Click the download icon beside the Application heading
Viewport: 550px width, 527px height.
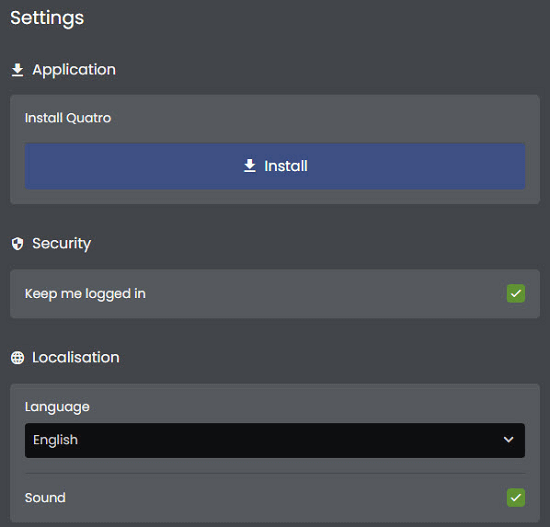17,70
